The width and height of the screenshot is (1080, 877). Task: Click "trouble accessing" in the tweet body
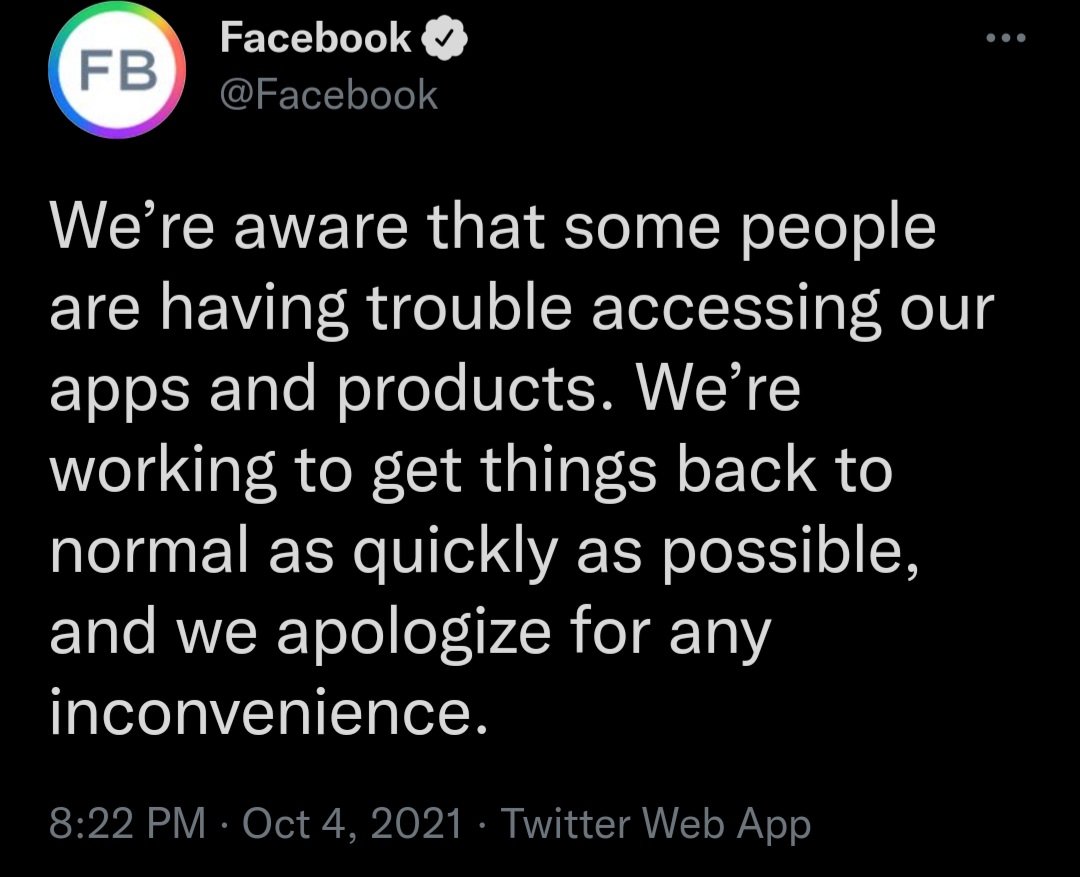pyautogui.click(x=623, y=309)
